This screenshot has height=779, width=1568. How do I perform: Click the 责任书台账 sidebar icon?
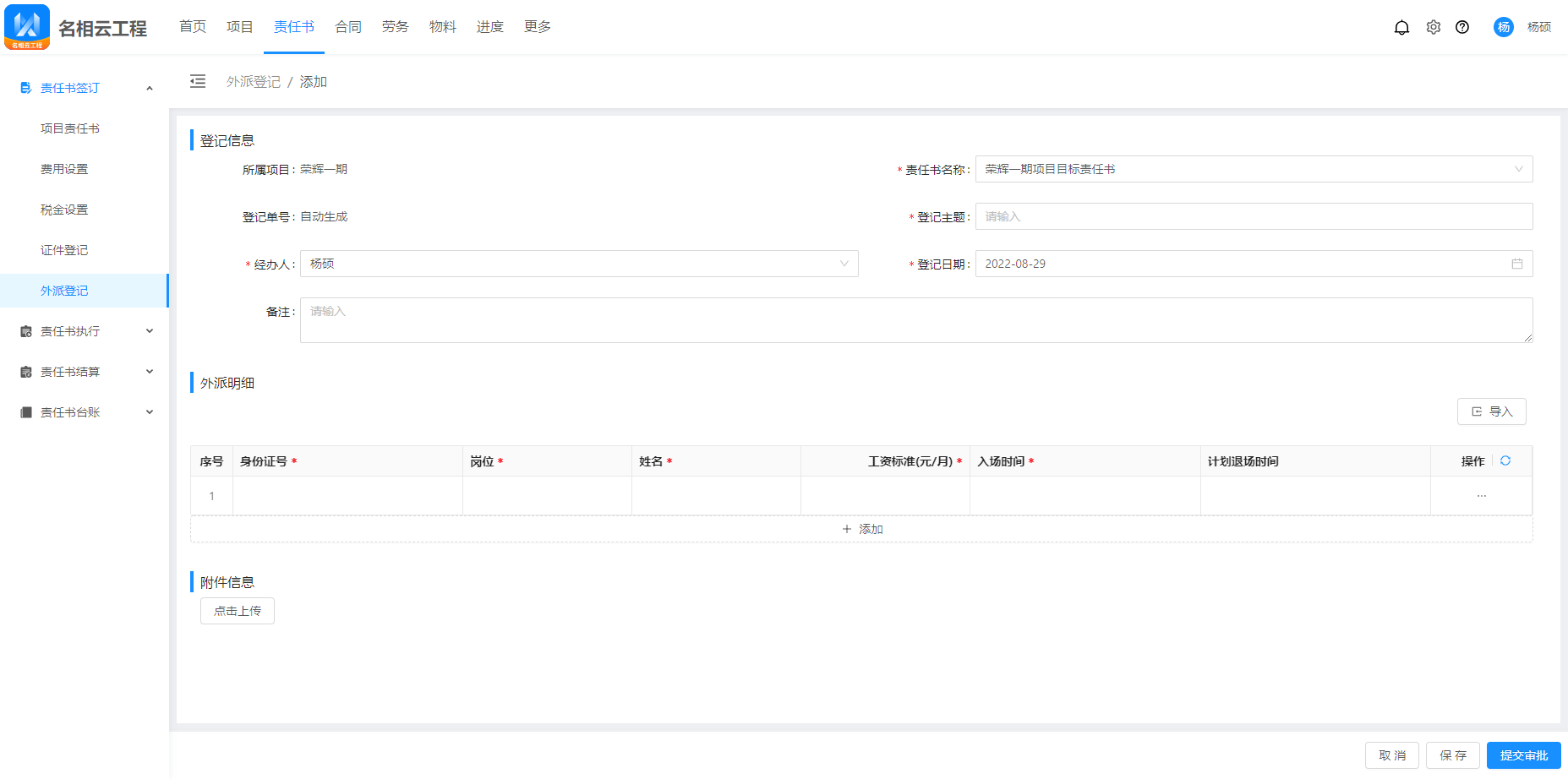pyautogui.click(x=26, y=412)
